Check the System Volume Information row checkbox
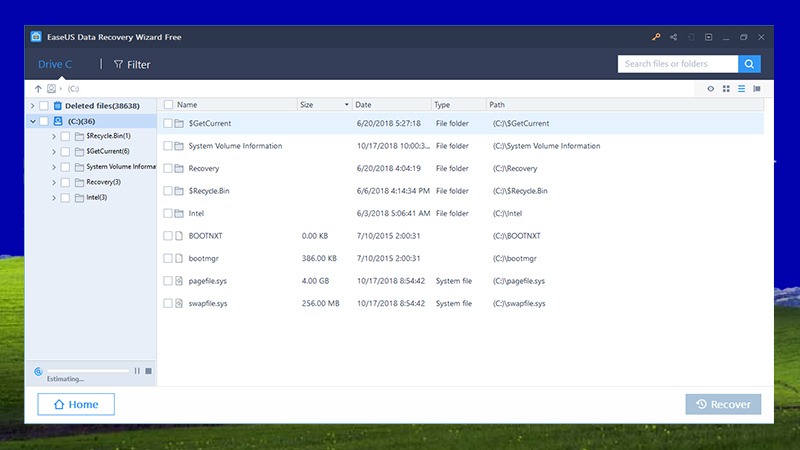Screen dimensions: 800x450 click(x=168, y=146)
